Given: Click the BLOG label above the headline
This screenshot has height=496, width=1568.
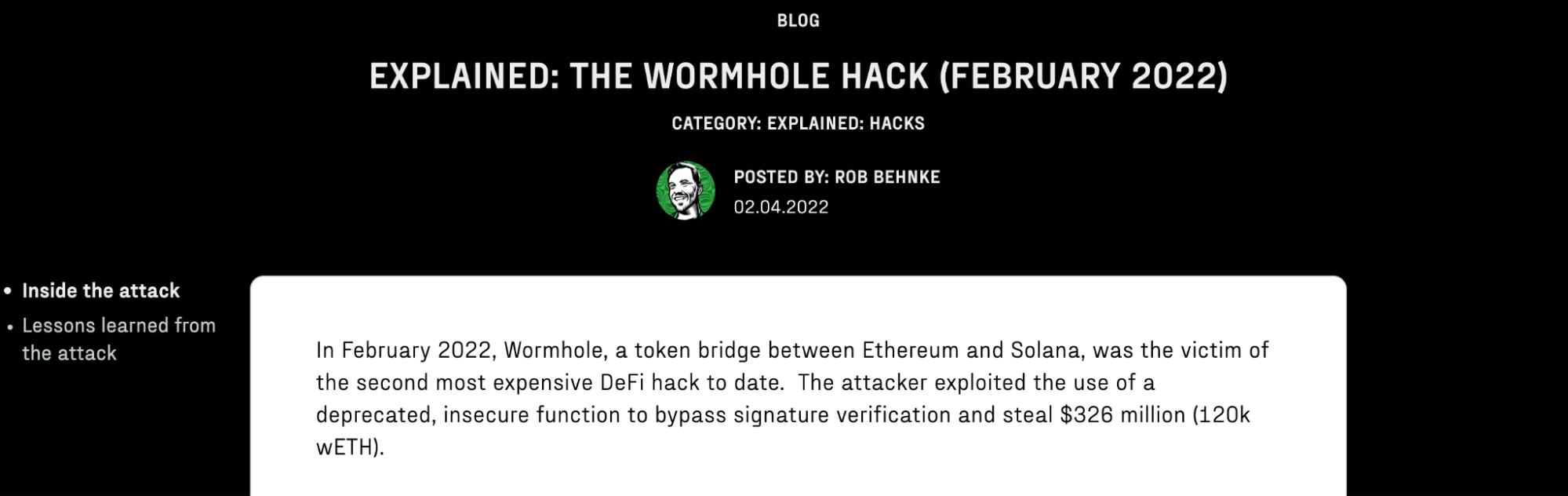Looking at the screenshot, I should pos(799,21).
